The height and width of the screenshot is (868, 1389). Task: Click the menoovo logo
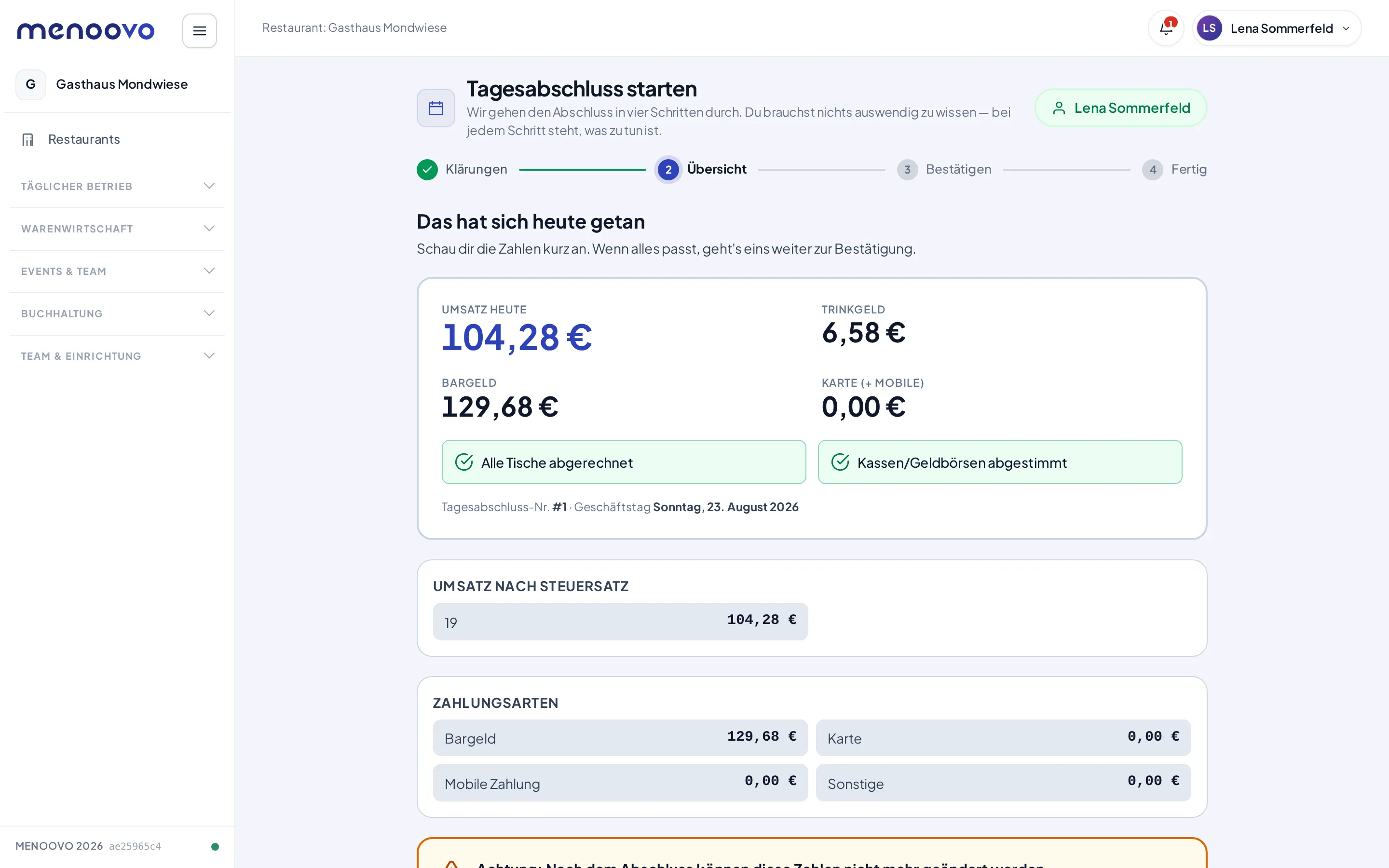(x=85, y=30)
